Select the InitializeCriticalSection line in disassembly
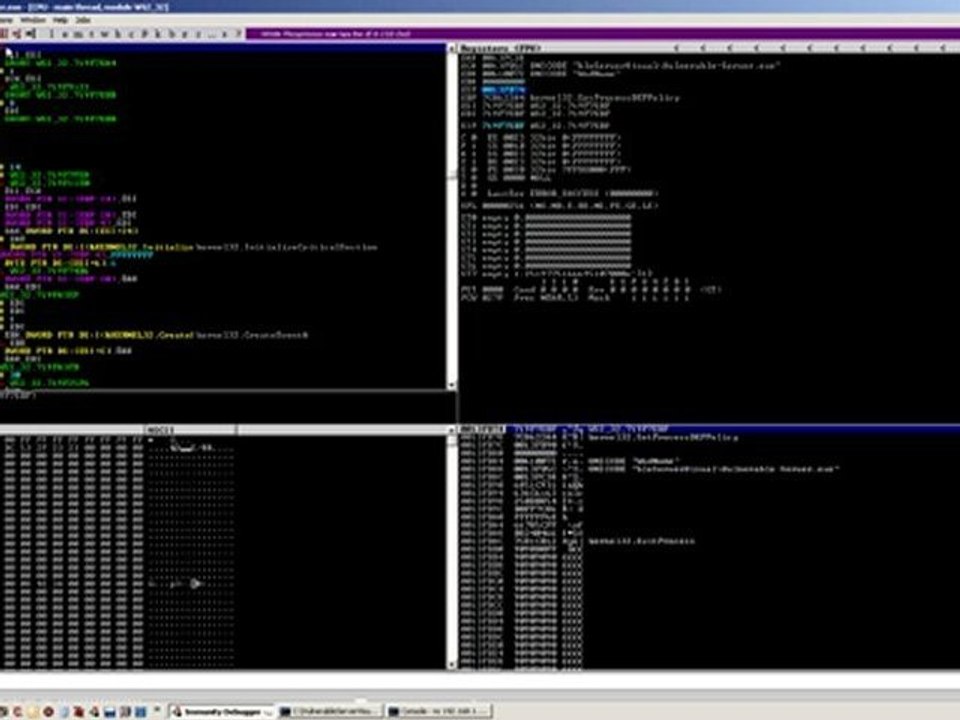The height and width of the screenshot is (720, 960). pyautogui.click(x=190, y=247)
